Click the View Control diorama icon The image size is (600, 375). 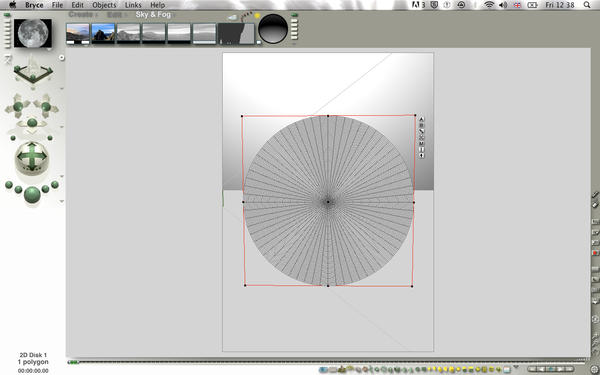[33, 72]
